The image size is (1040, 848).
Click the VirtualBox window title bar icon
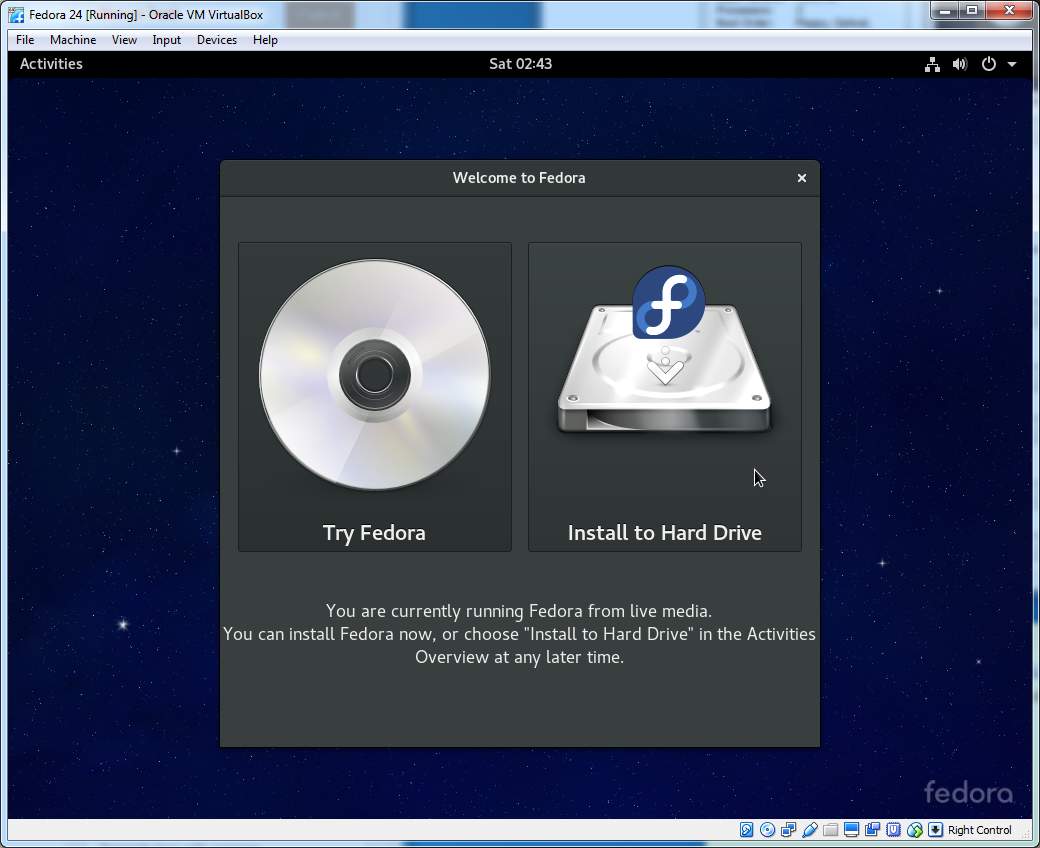[16, 15]
